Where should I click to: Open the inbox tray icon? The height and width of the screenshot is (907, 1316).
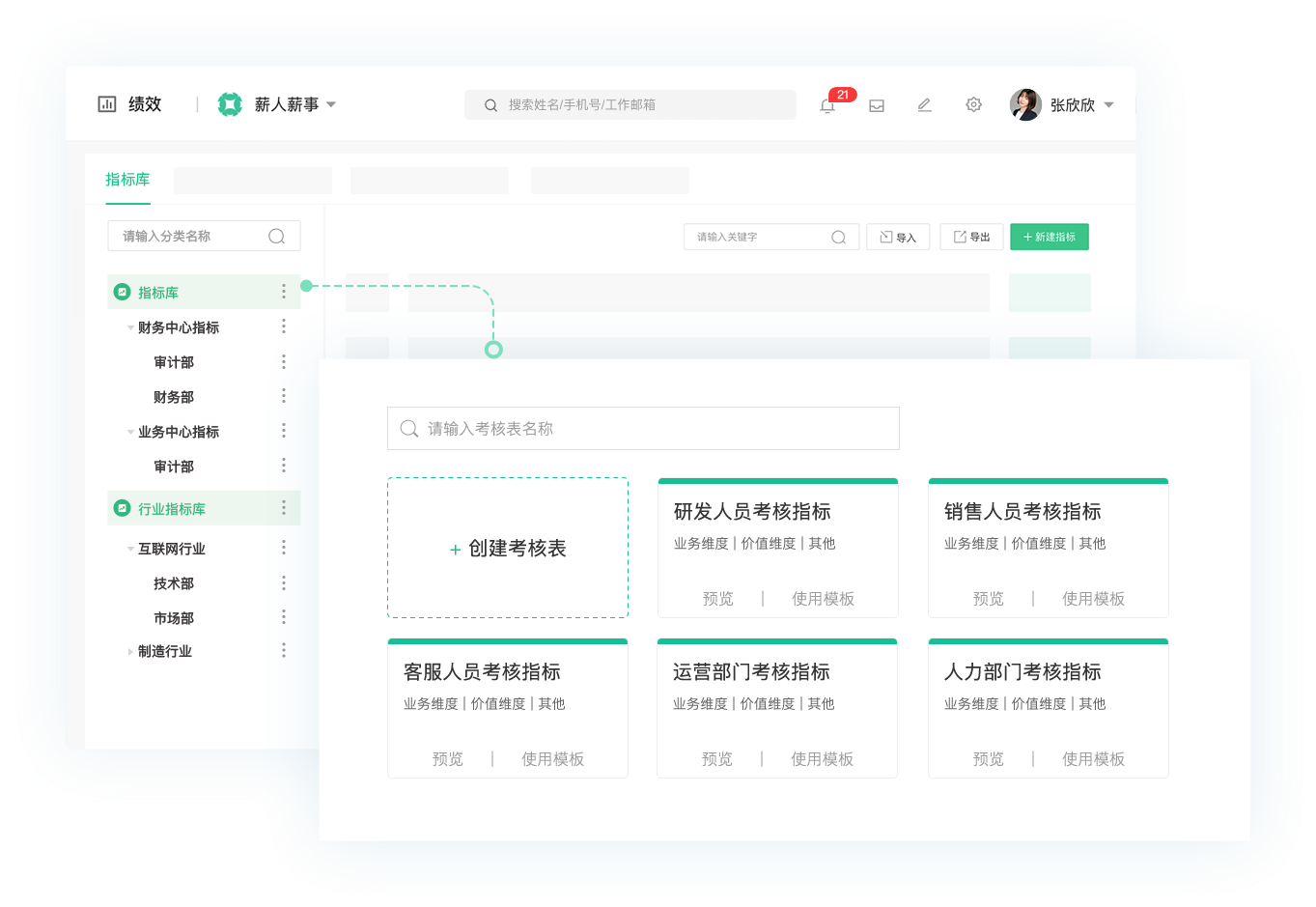click(877, 105)
